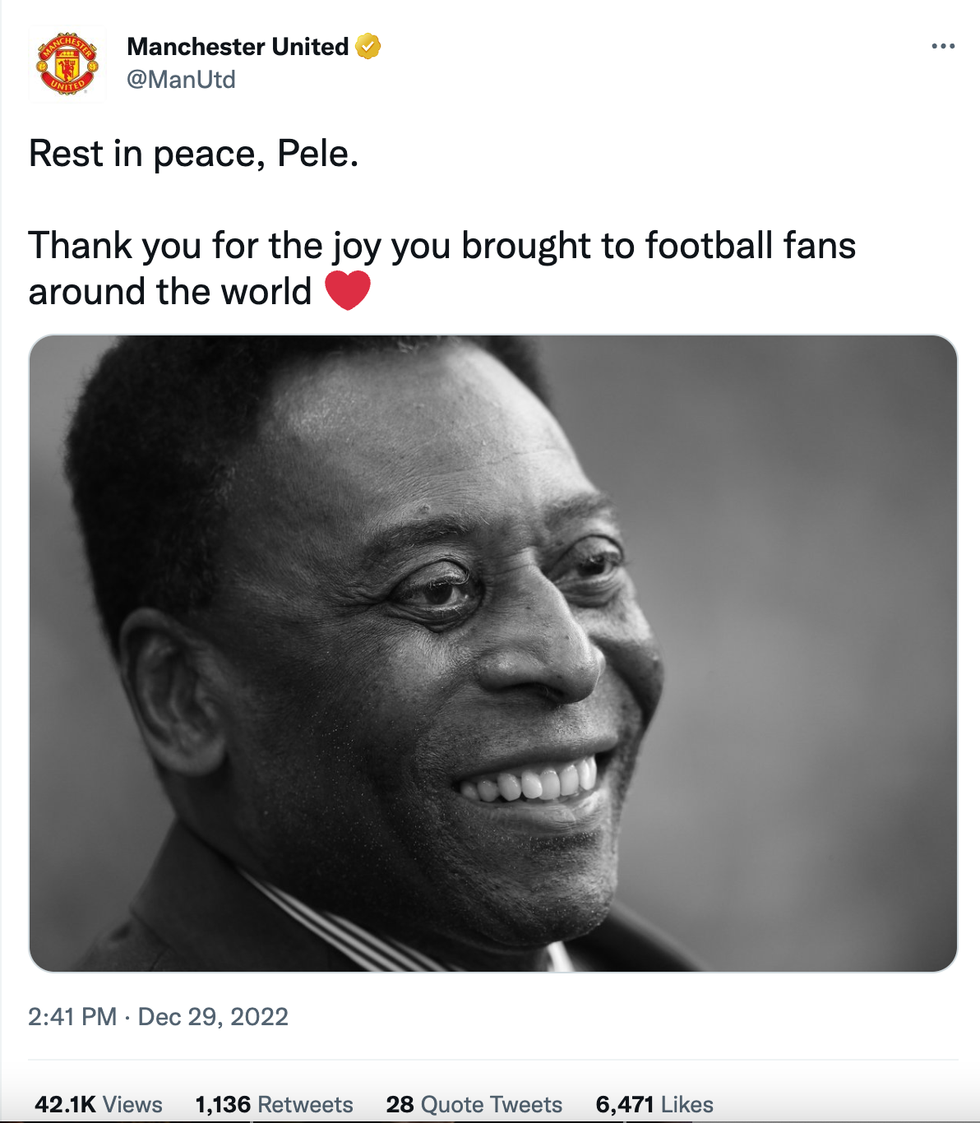
Task: Click the 2:41 PM timestamp
Action: pyautogui.click(x=72, y=1017)
